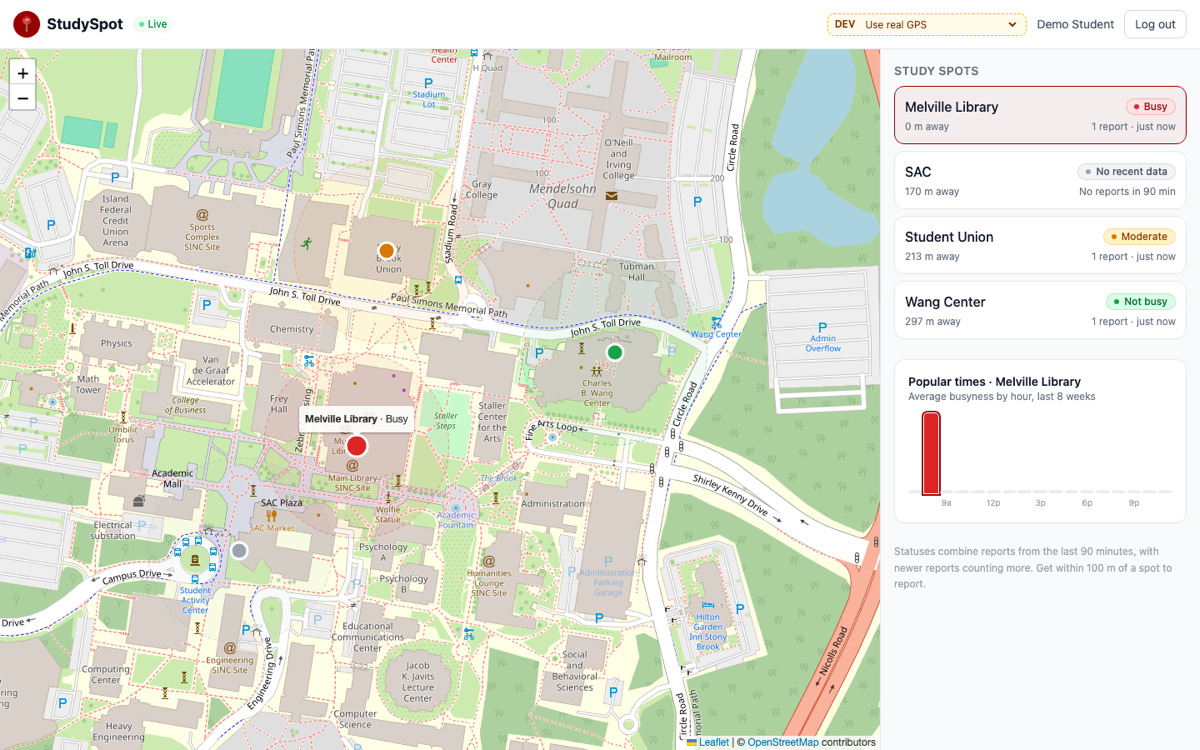Select the Wang Center study spot card
Image resolution: width=1200 pixels, height=750 pixels.
1040,310
